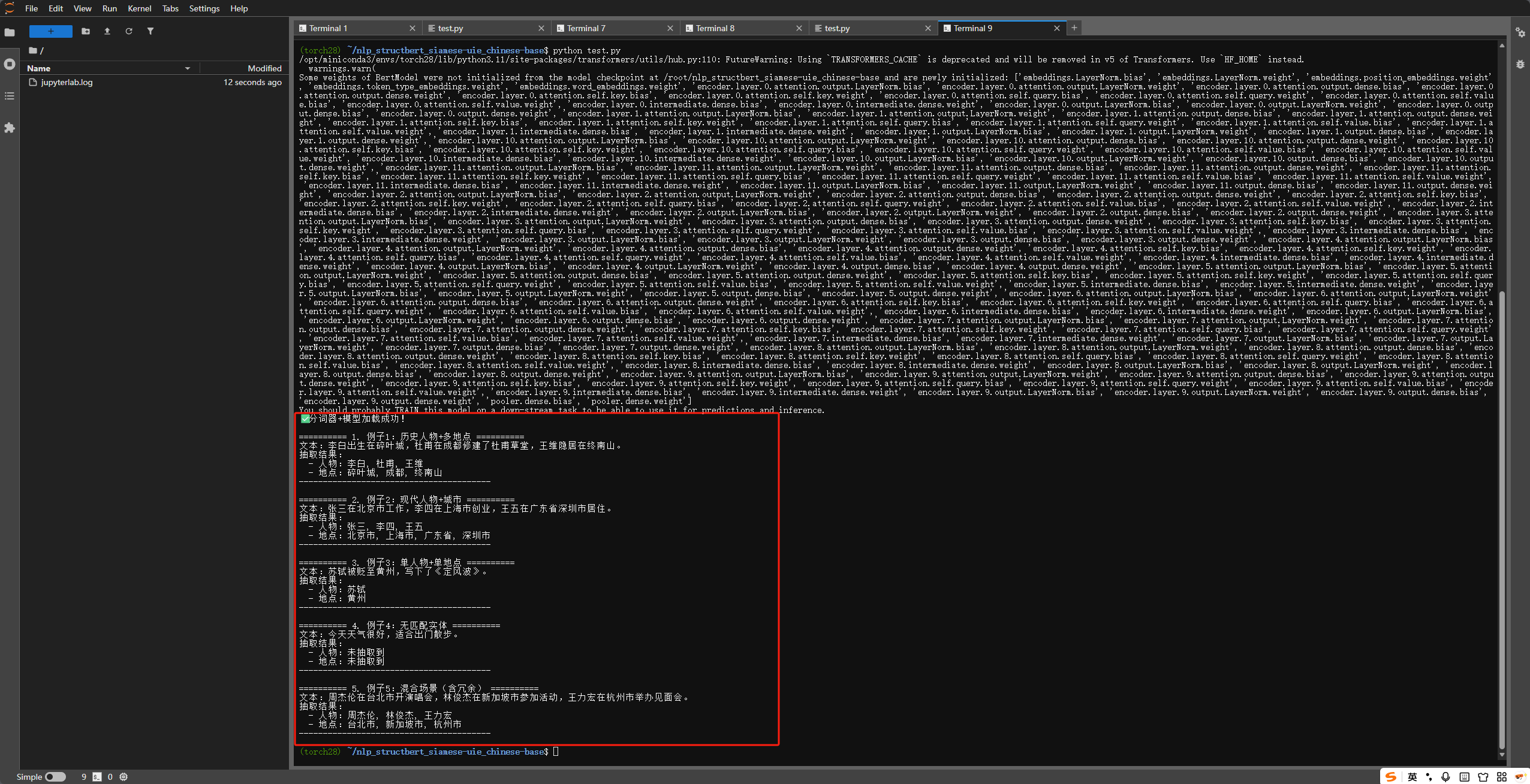This screenshot has height=784, width=1530.
Task: Refresh the file browser list
Action: (x=129, y=31)
